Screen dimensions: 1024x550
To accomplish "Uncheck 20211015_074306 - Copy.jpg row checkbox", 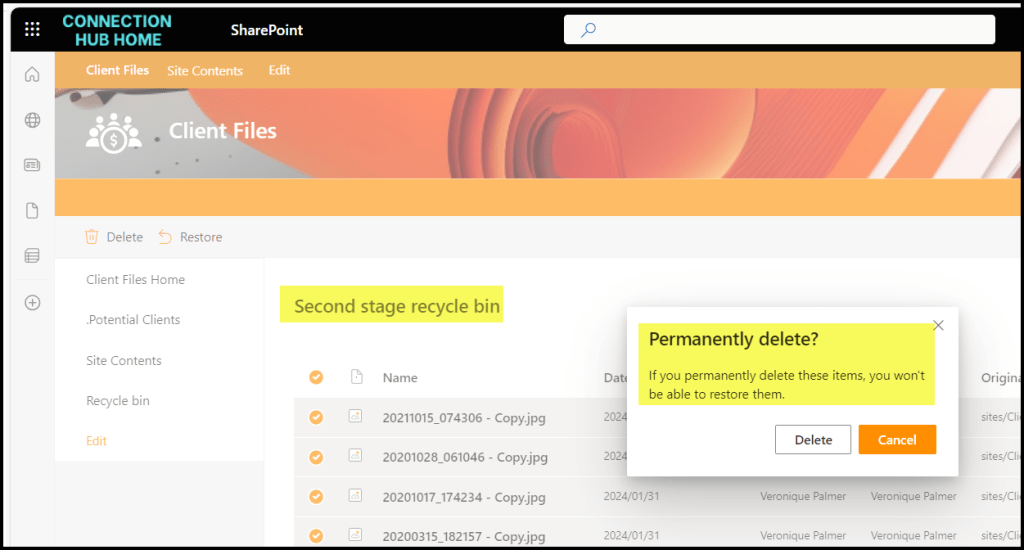I will pyautogui.click(x=316, y=417).
